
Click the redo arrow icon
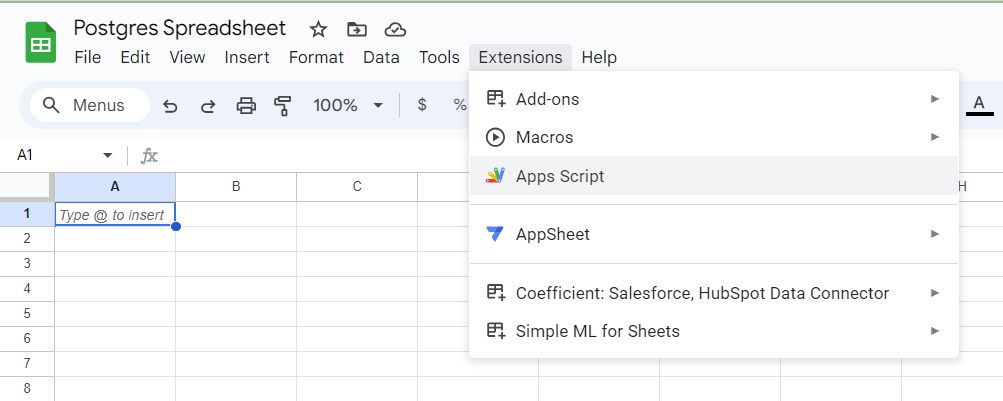pos(208,105)
